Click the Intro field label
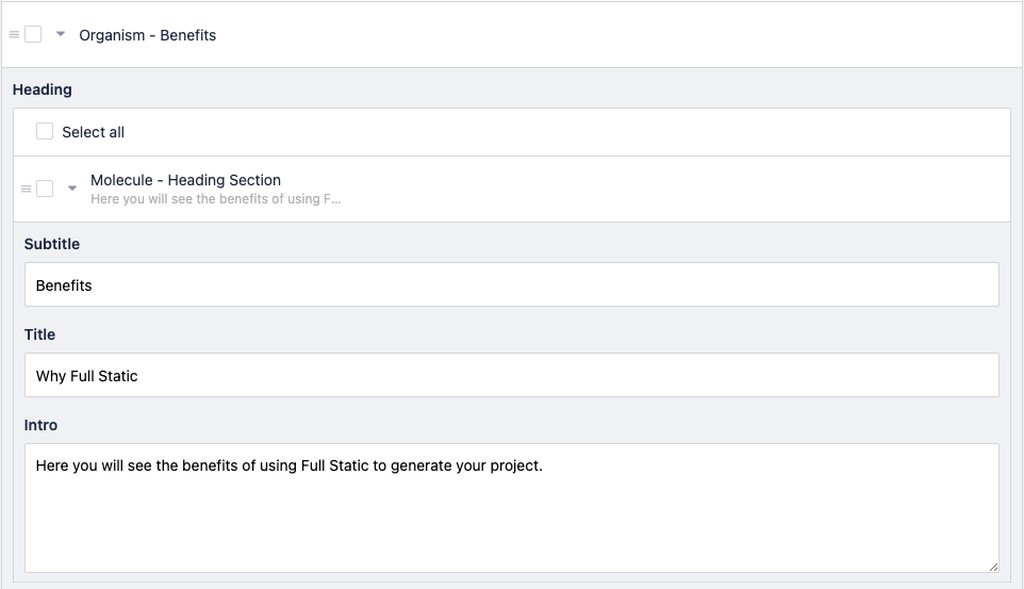The height and width of the screenshot is (589, 1024). 40,425
